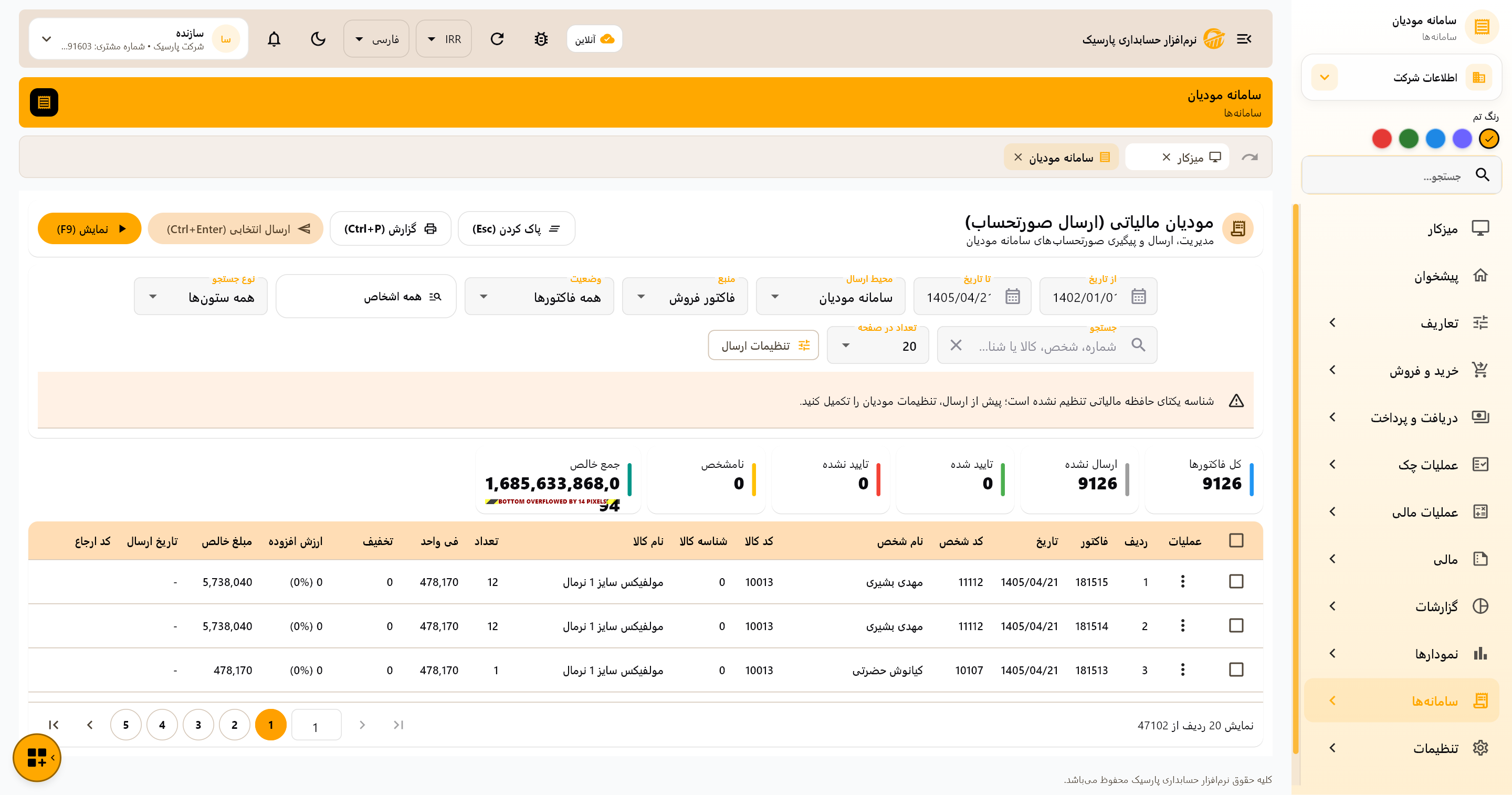Screen dimensions: 1512x795
Task: Expand خرید و فروش sidebar menu
Action: (x=1401, y=370)
